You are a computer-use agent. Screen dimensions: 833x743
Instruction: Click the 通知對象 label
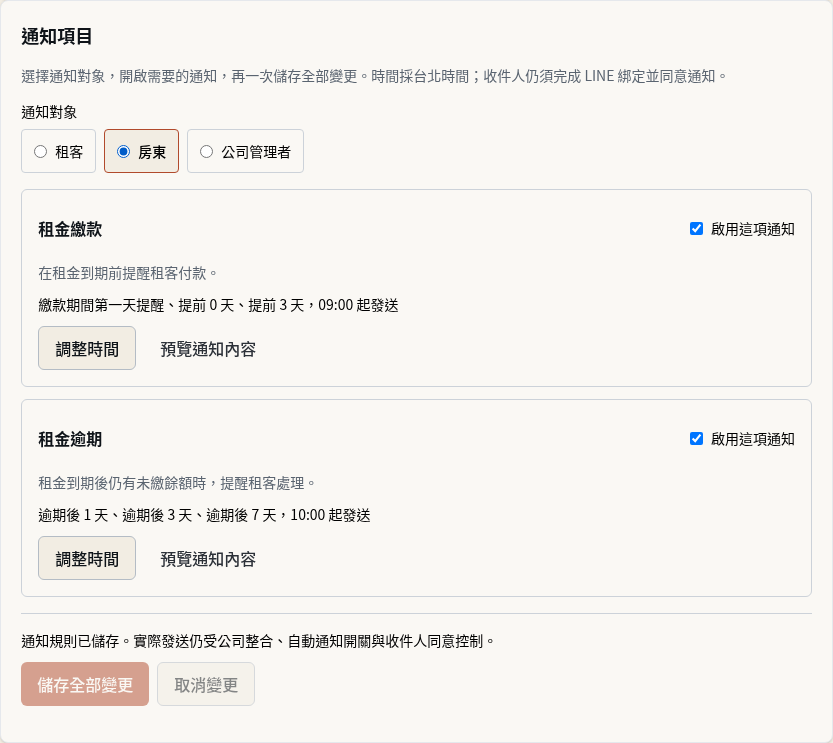[49, 112]
